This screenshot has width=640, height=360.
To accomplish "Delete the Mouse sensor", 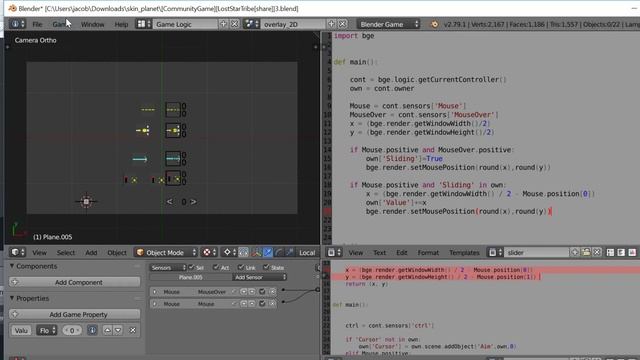I will coord(272,304).
